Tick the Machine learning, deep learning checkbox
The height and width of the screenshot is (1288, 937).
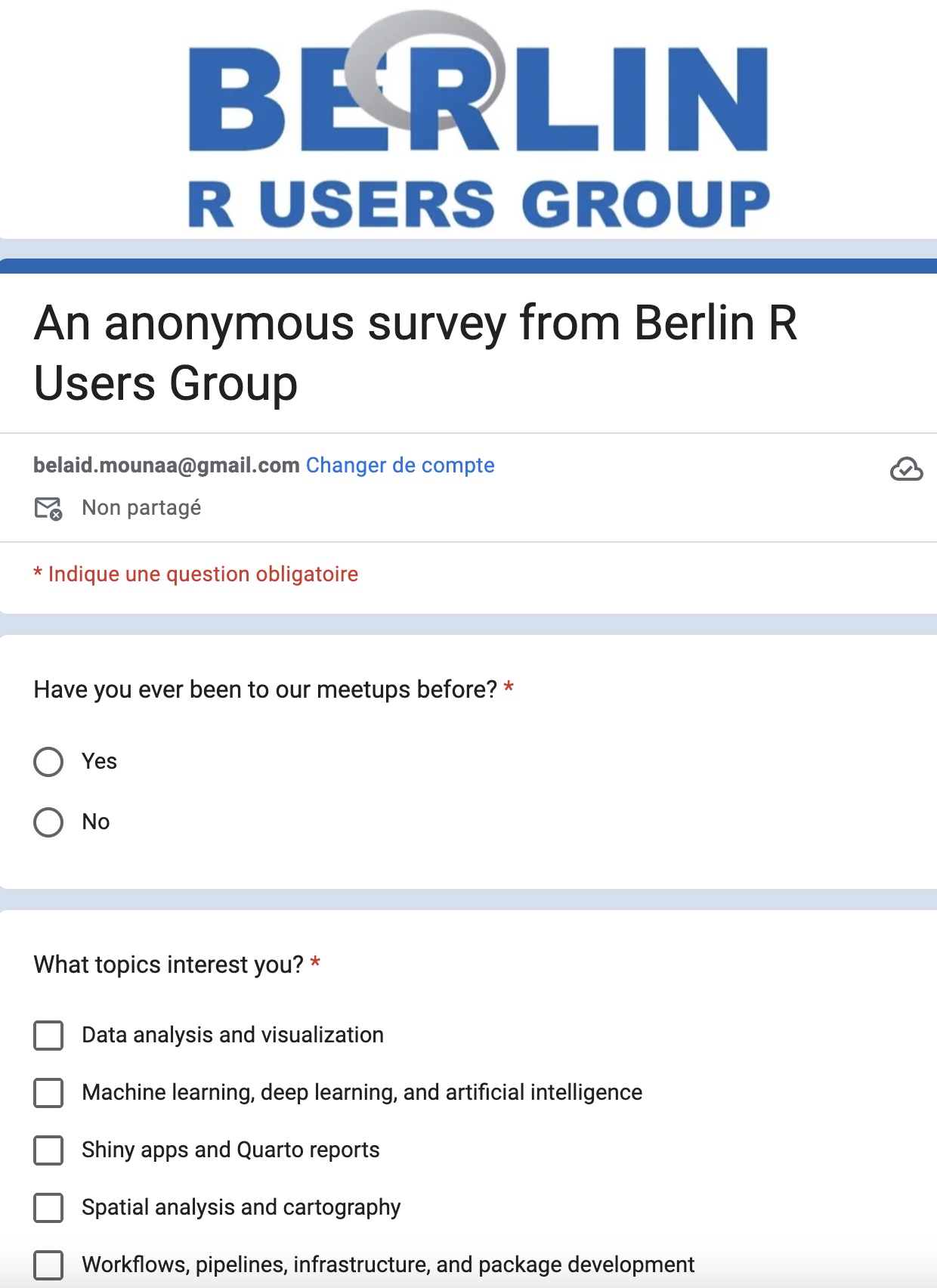point(48,1093)
